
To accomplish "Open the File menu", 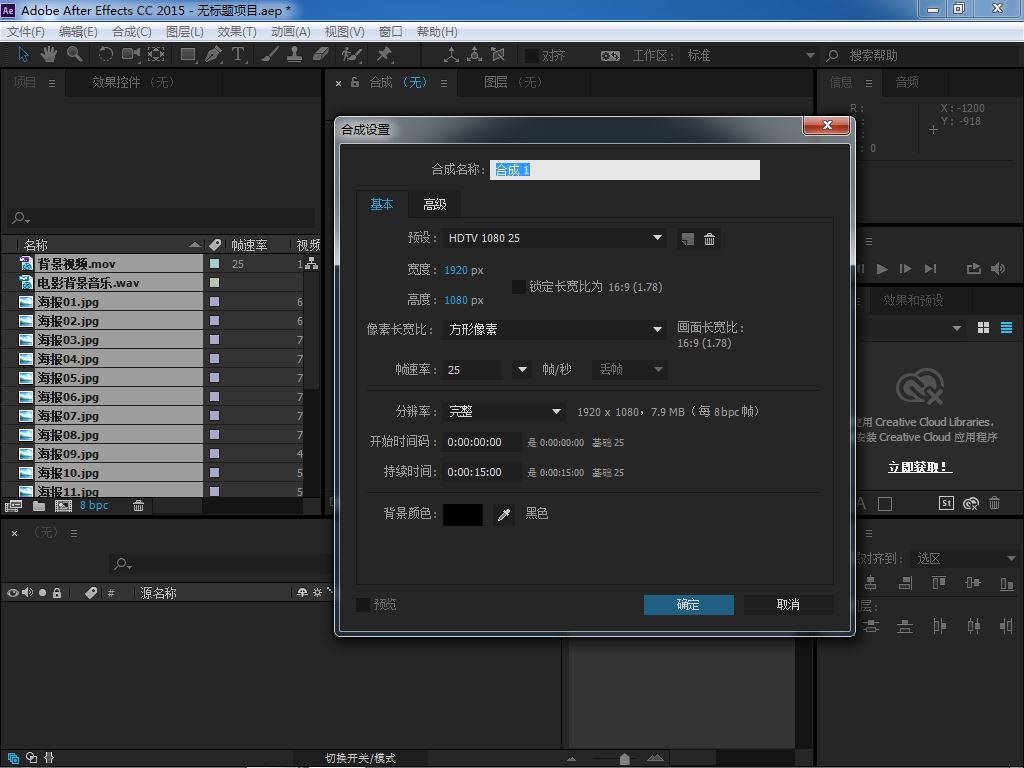I will click(x=25, y=31).
